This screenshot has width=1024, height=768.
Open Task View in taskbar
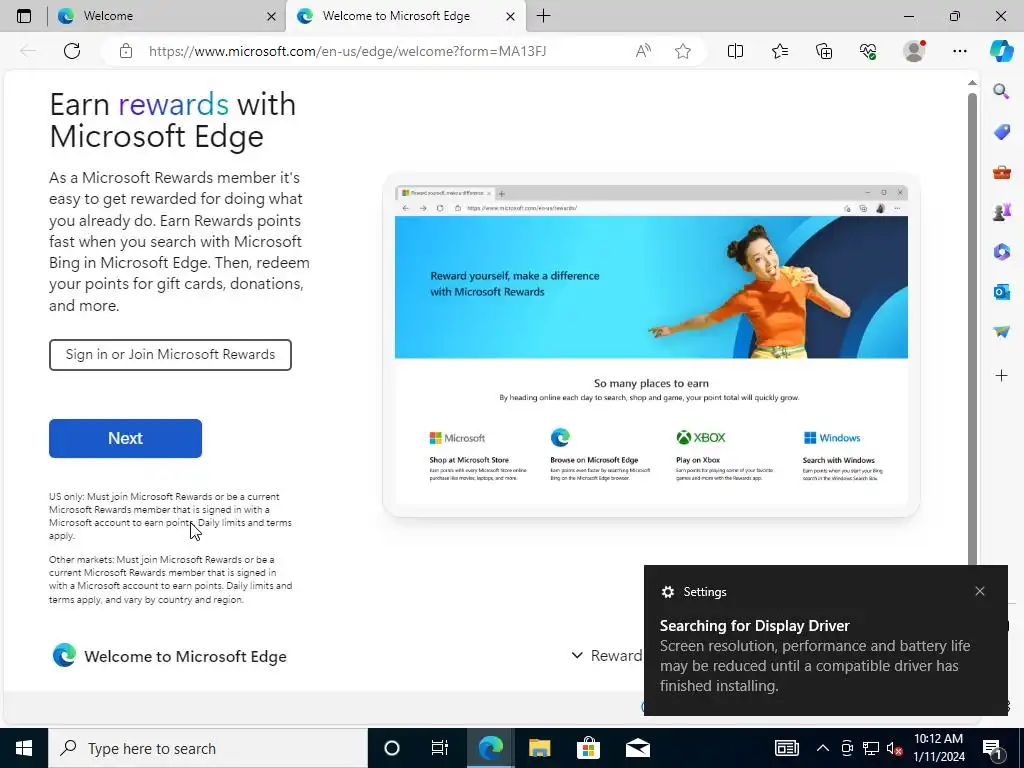[x=440, y=748]
